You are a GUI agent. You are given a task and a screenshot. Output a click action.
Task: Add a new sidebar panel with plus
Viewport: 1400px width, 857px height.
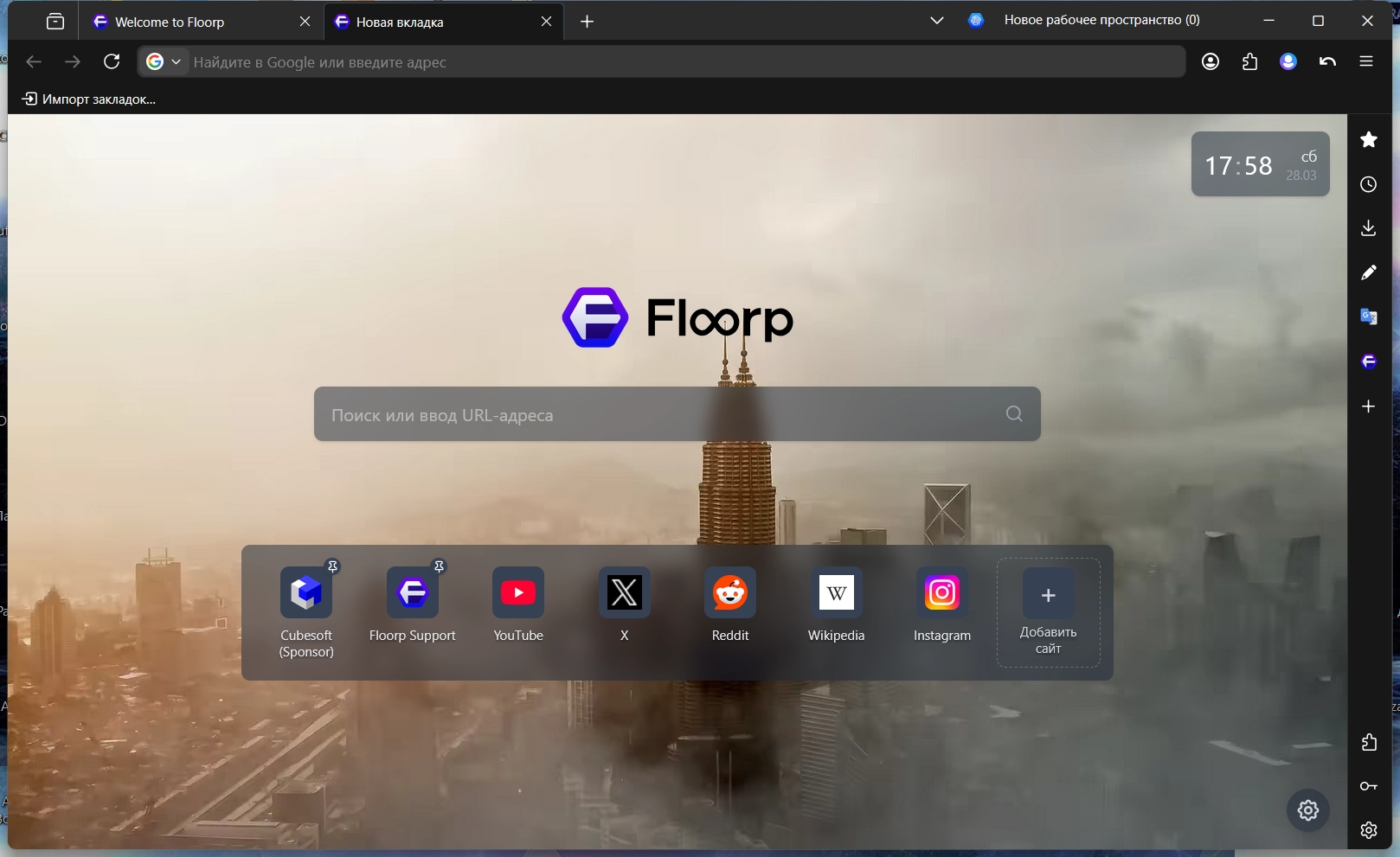tap(1368, 406)
